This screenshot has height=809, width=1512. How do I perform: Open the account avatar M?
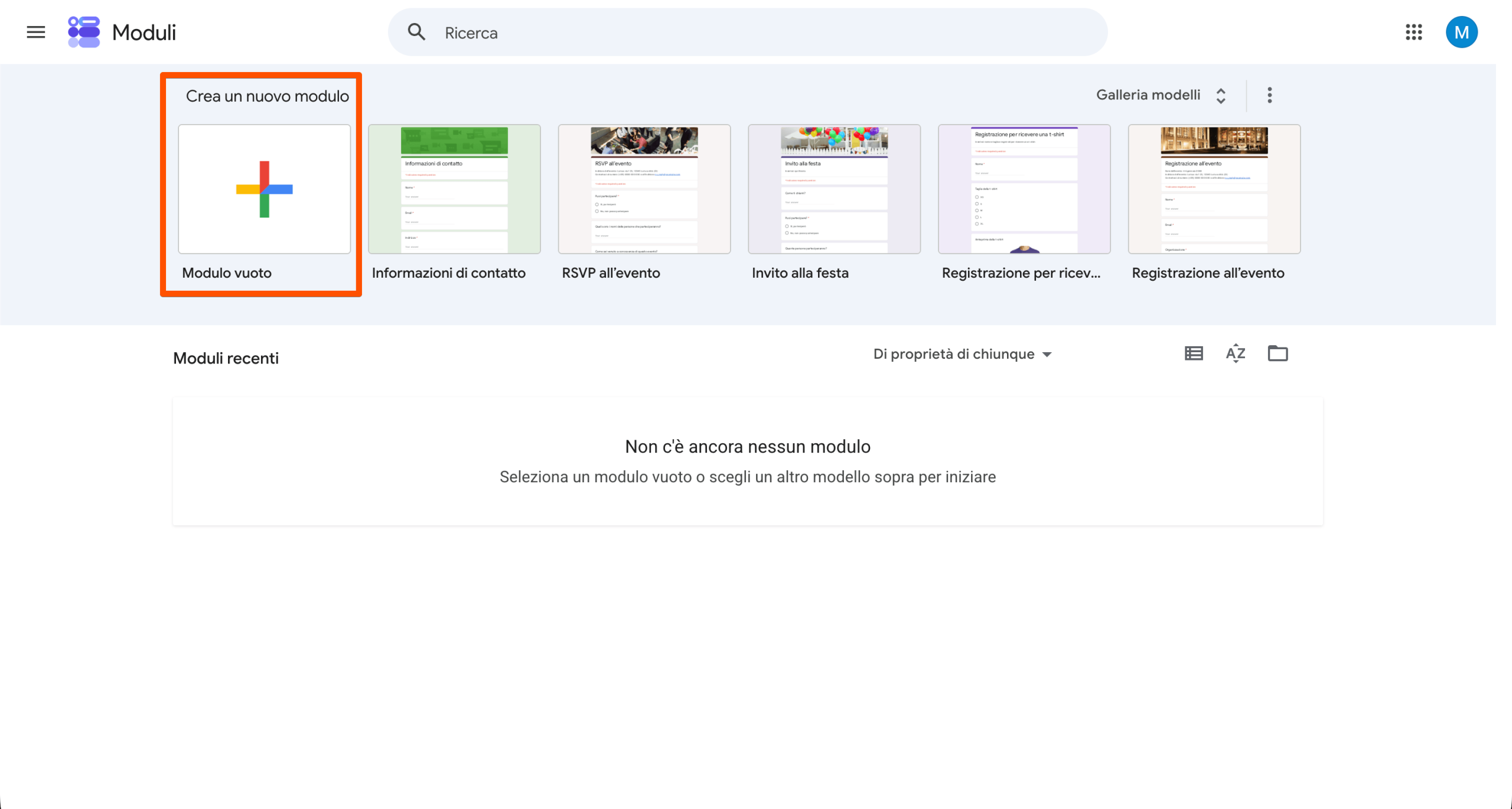pyautogui.click(x=1461, y=32)
